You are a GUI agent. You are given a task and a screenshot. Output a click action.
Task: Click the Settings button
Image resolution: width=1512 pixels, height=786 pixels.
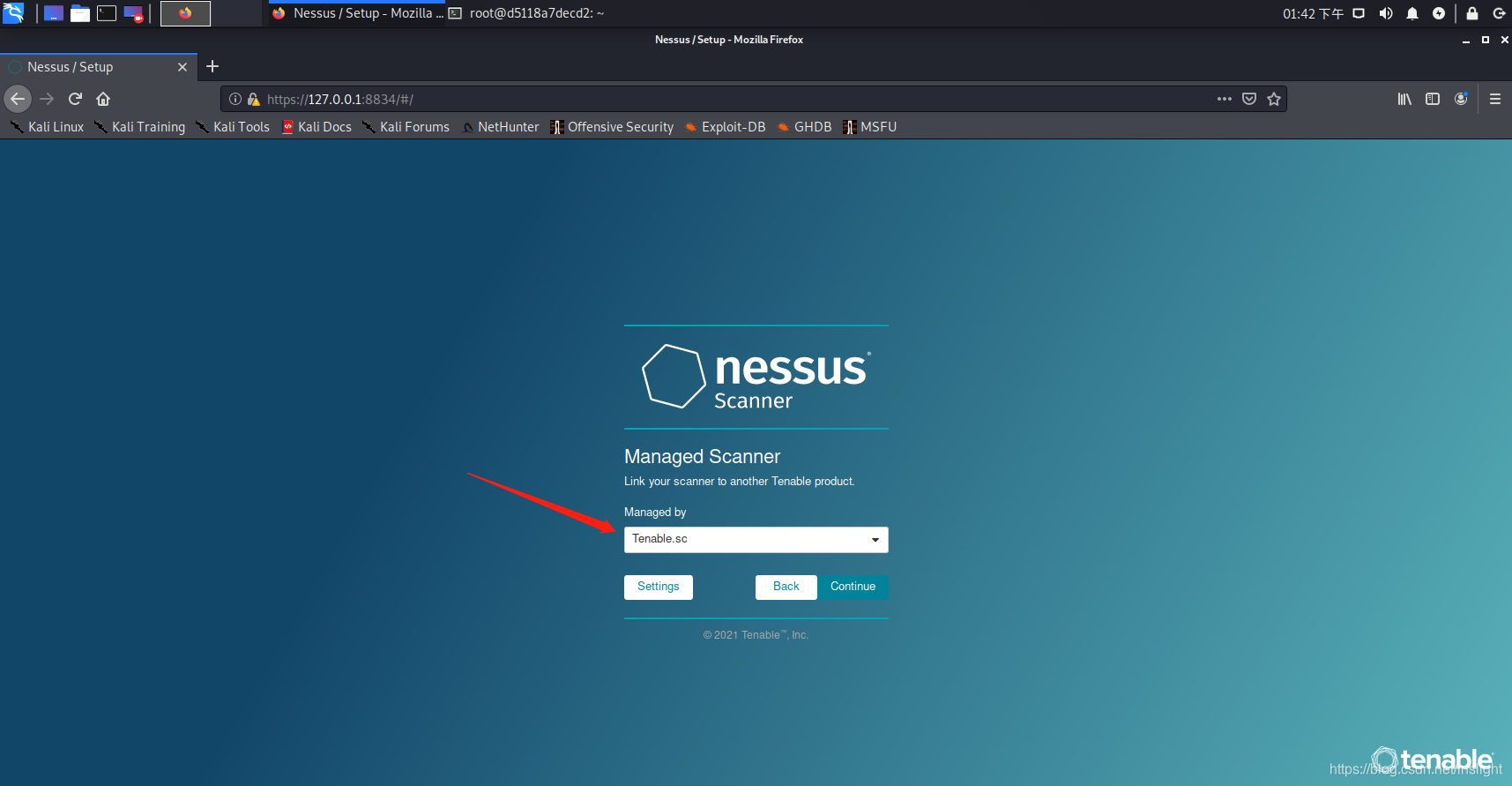659,587
